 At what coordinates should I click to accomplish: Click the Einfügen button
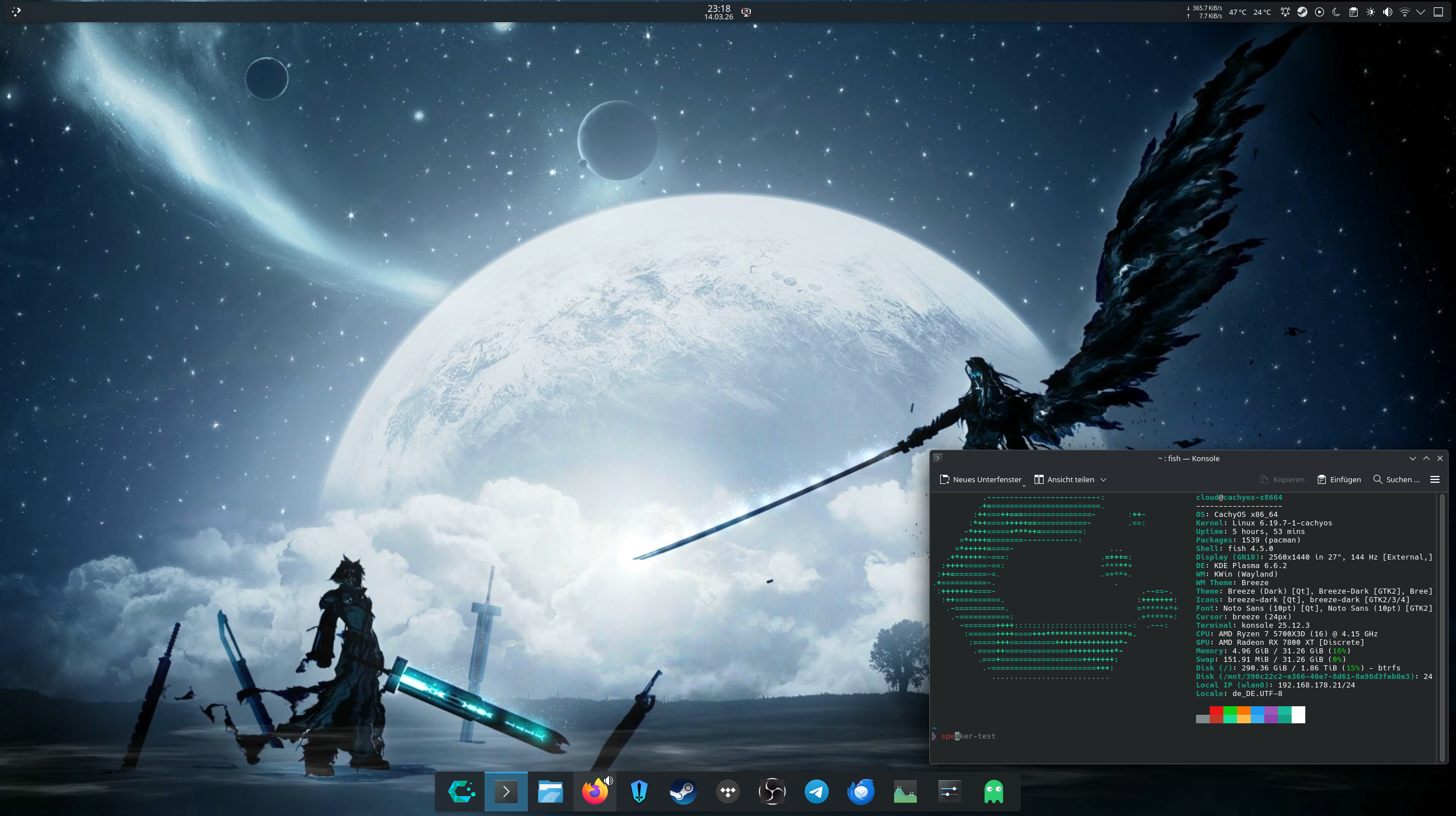coord(1339,479)
